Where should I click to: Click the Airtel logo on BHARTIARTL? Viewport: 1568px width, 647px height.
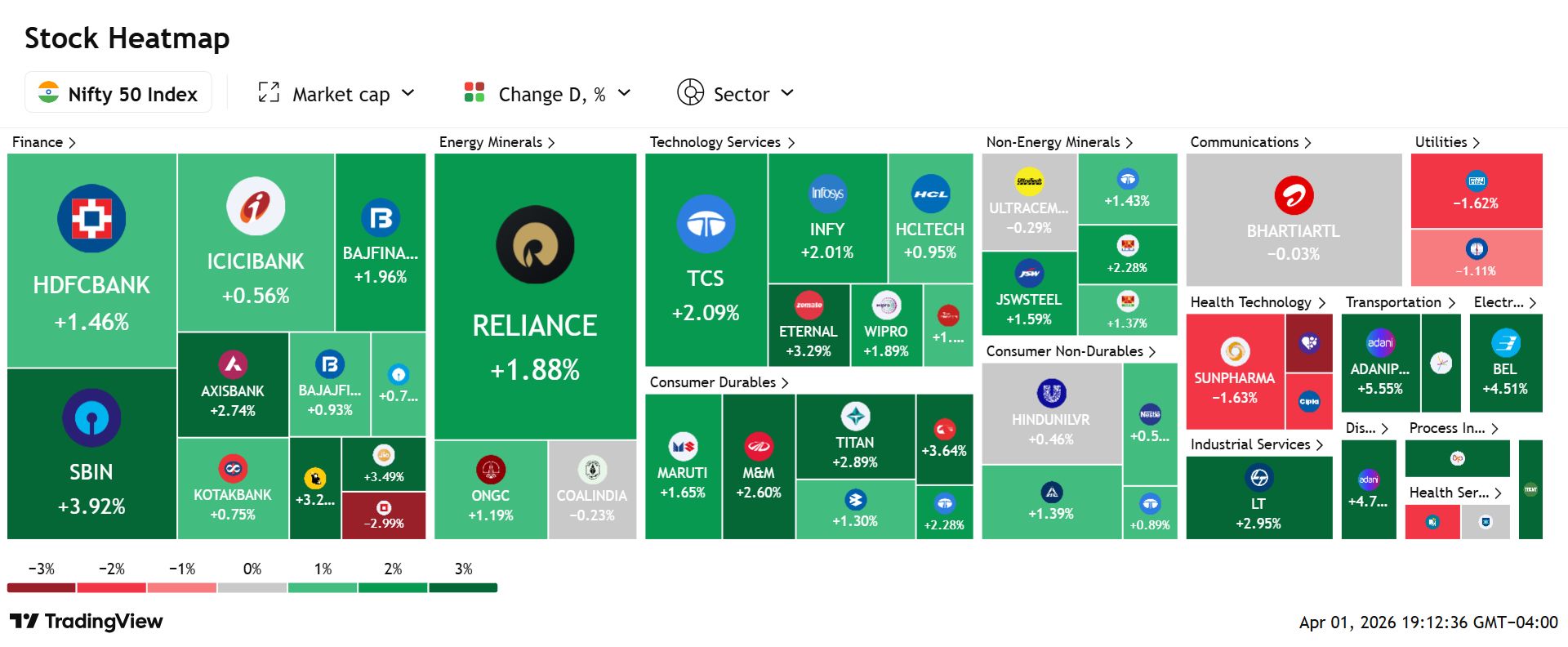pos(1294,196)
